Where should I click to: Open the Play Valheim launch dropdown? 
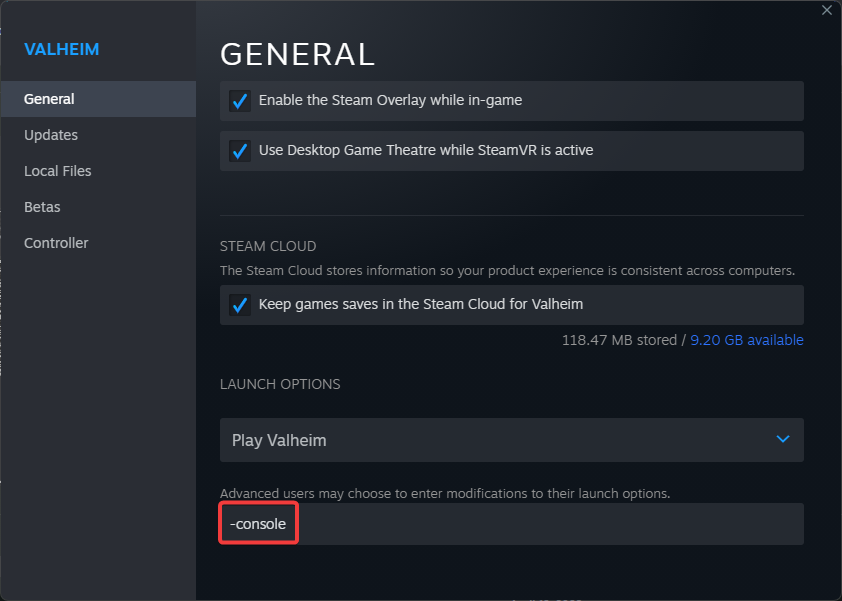(512, 440)
